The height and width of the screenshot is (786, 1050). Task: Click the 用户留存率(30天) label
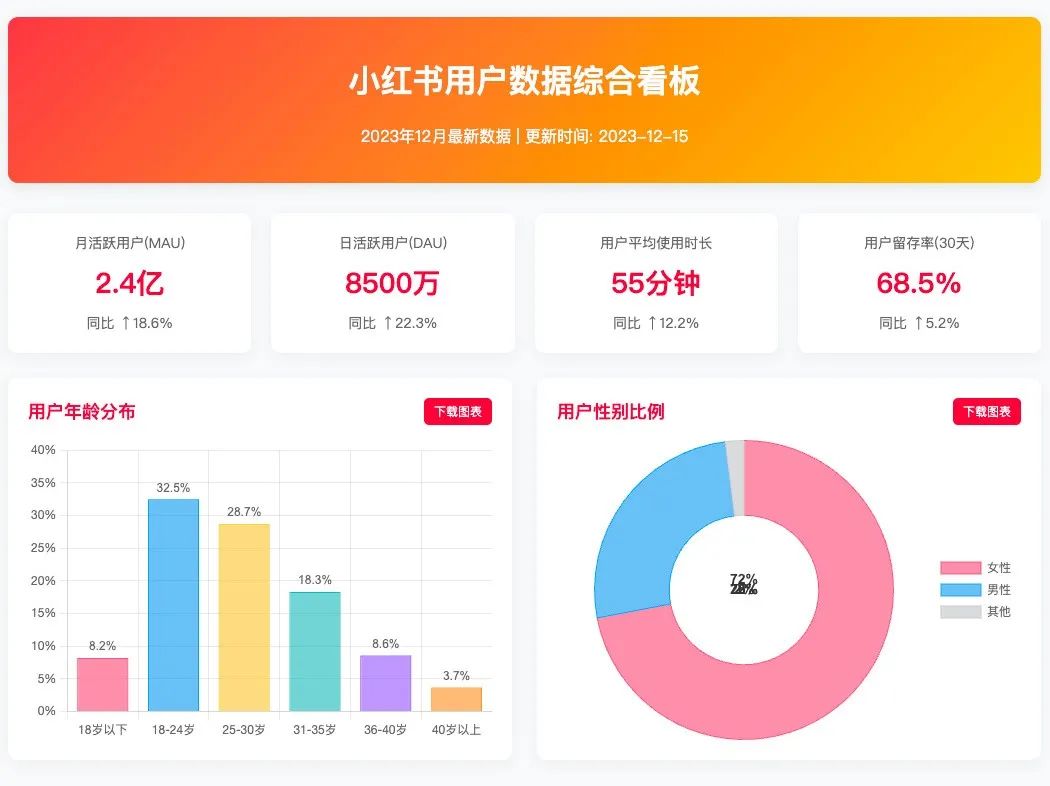[919, 243]
